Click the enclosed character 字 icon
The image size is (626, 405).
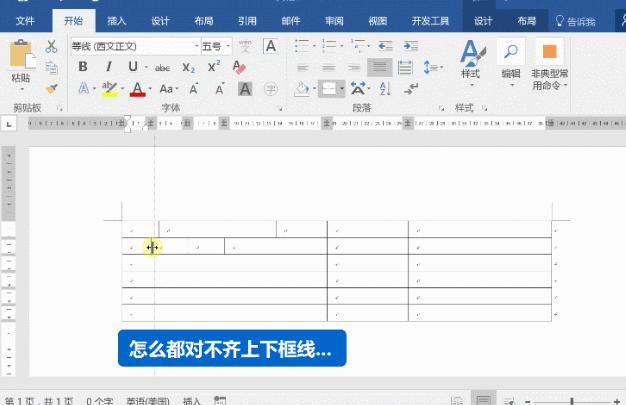271,89
